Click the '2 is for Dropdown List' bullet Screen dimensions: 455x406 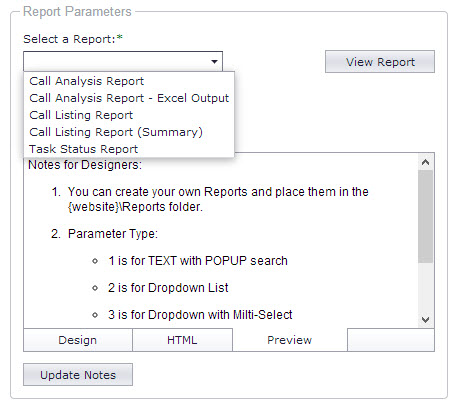tap(168, 288)
